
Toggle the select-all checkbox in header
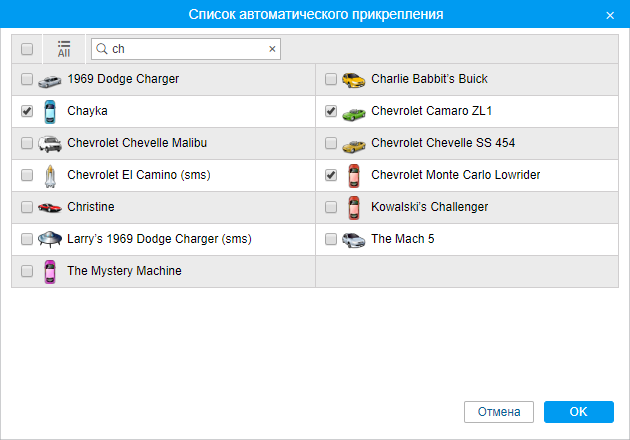click(x=27, y=49)
